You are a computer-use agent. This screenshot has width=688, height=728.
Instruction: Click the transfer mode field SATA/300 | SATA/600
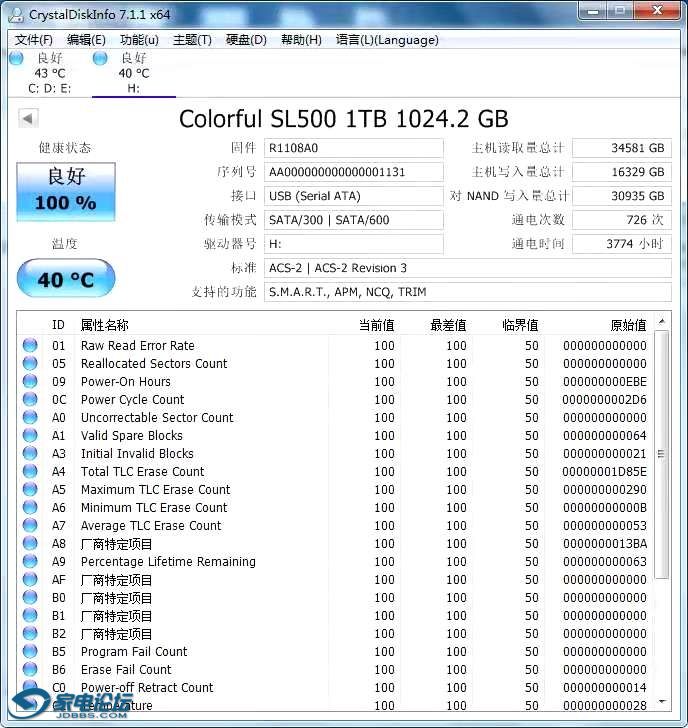pyautogui.click(x=353, y=220)
